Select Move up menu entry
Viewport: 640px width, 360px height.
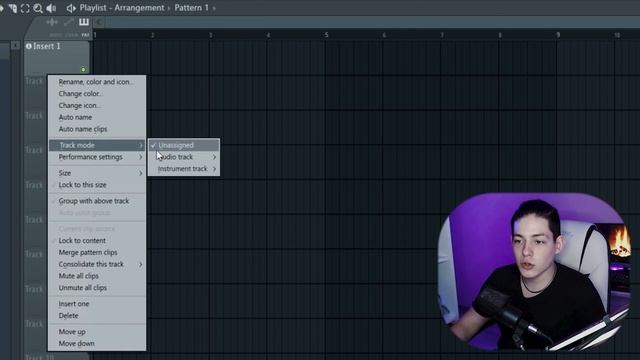click(x=96, y=331)
